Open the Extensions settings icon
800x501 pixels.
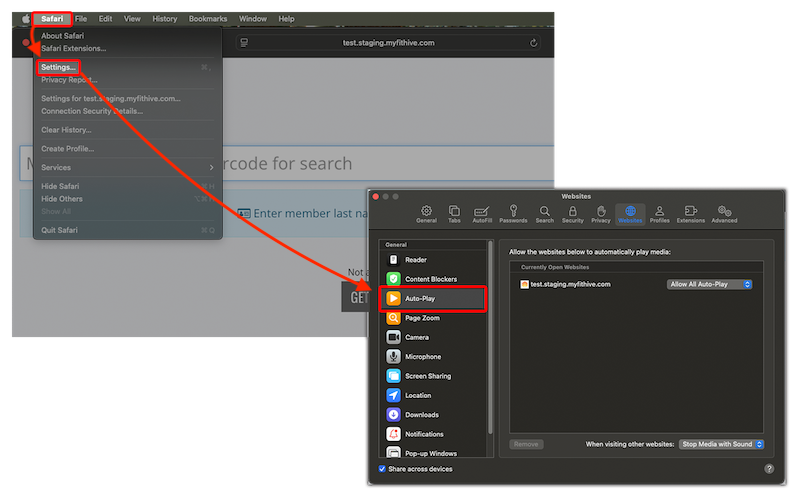[690, 213]
